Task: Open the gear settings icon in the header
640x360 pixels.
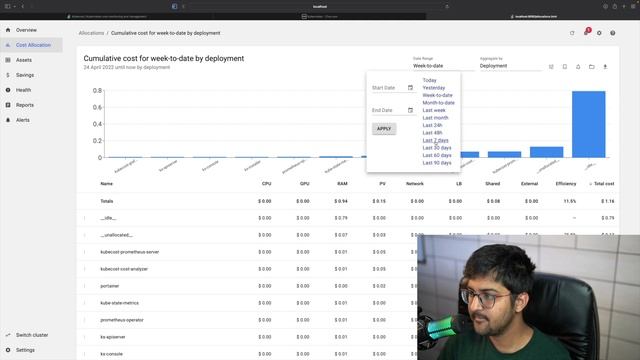Action: 599,33
